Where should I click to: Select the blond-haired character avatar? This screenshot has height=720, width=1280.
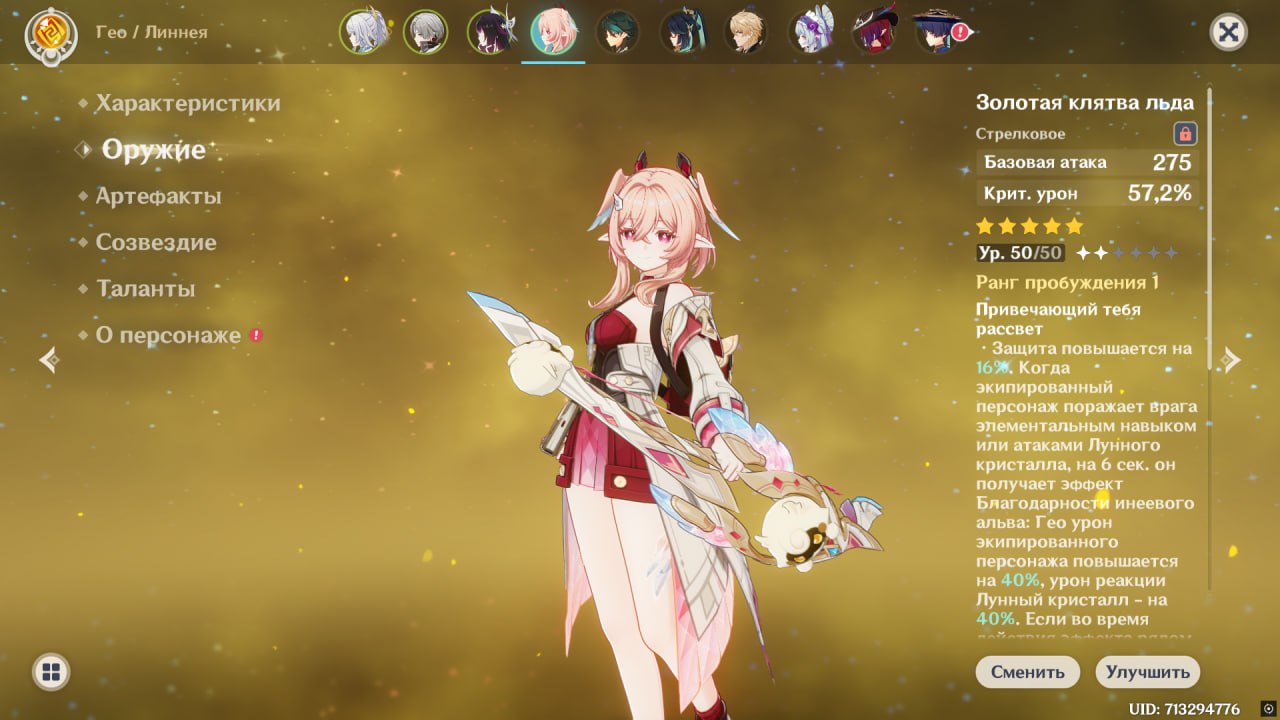click(745, 32)
